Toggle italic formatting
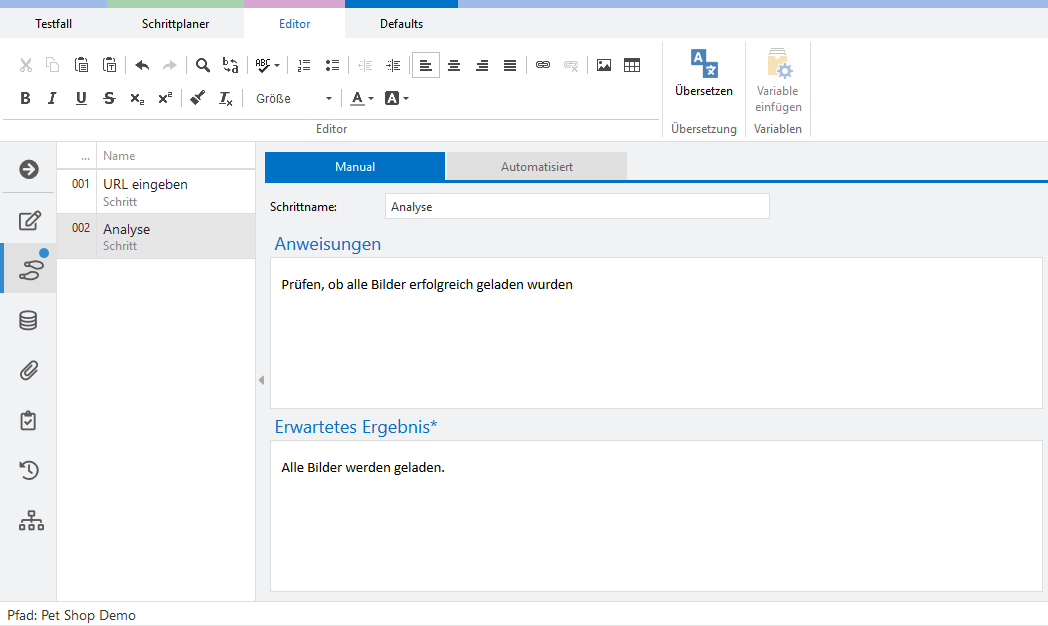This screenshot has height=626, width=1048. (53, 98)
